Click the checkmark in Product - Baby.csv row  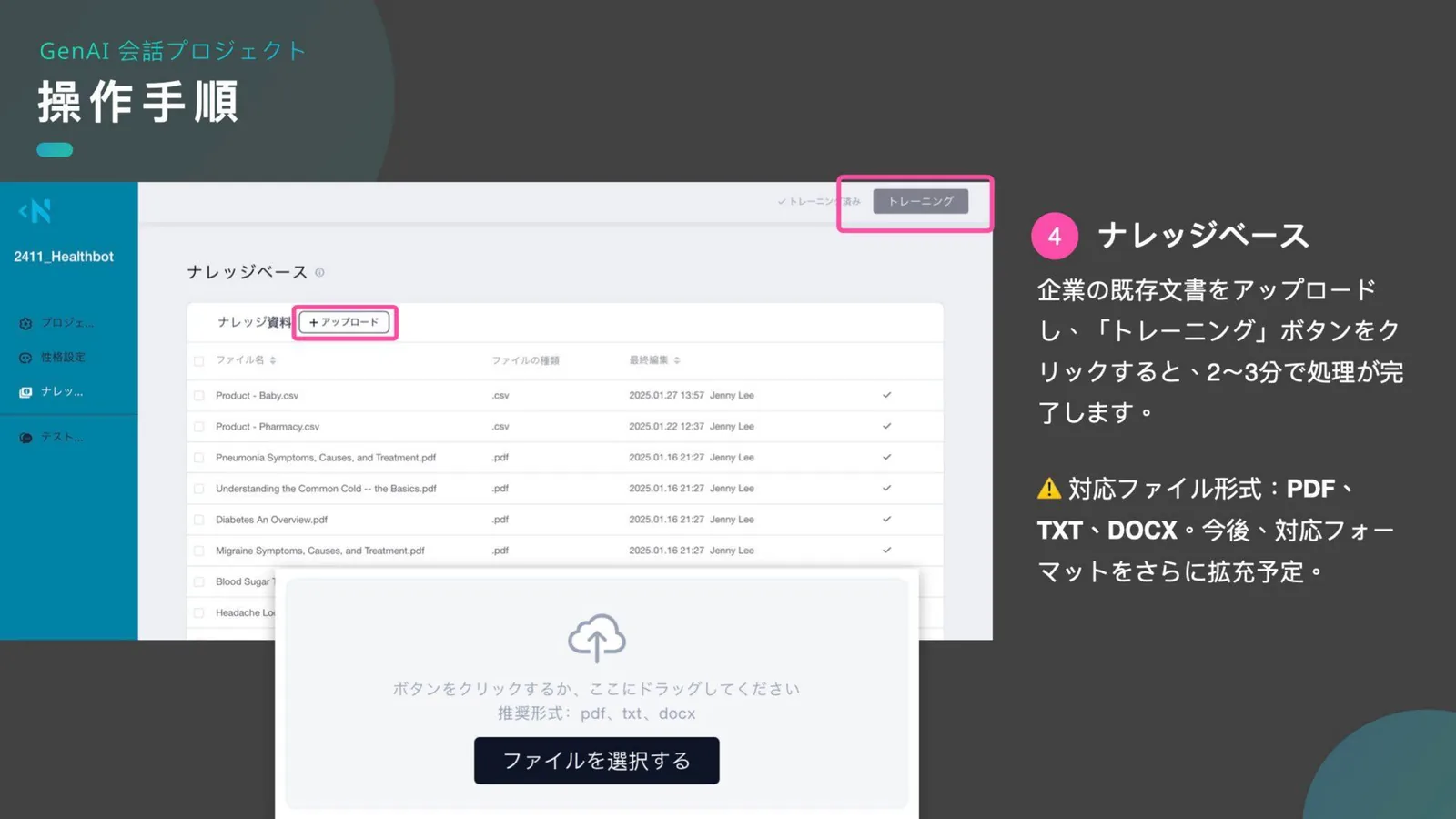pos(886,395)
